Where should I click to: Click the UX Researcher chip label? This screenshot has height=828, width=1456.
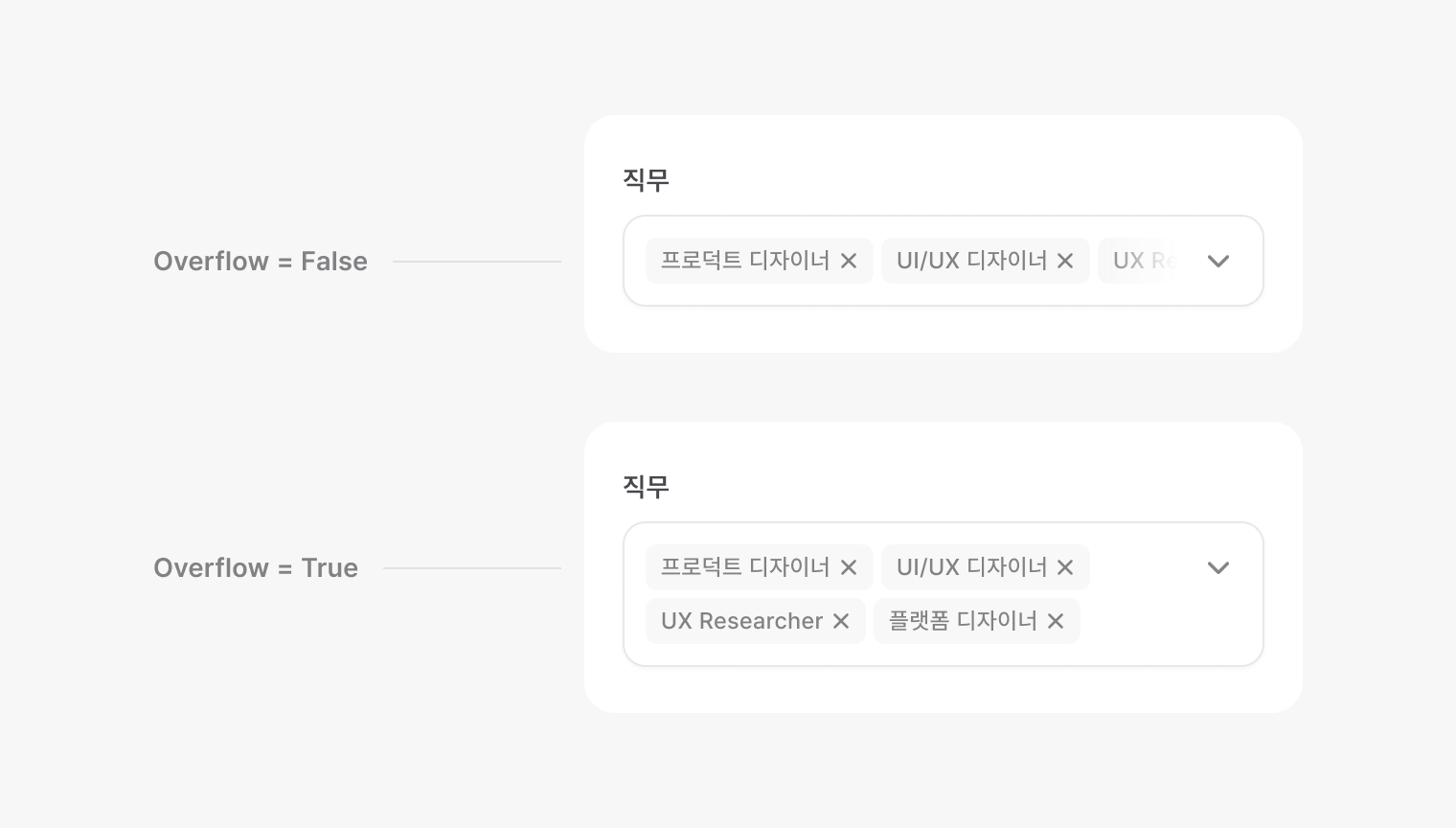click(741, 621)
